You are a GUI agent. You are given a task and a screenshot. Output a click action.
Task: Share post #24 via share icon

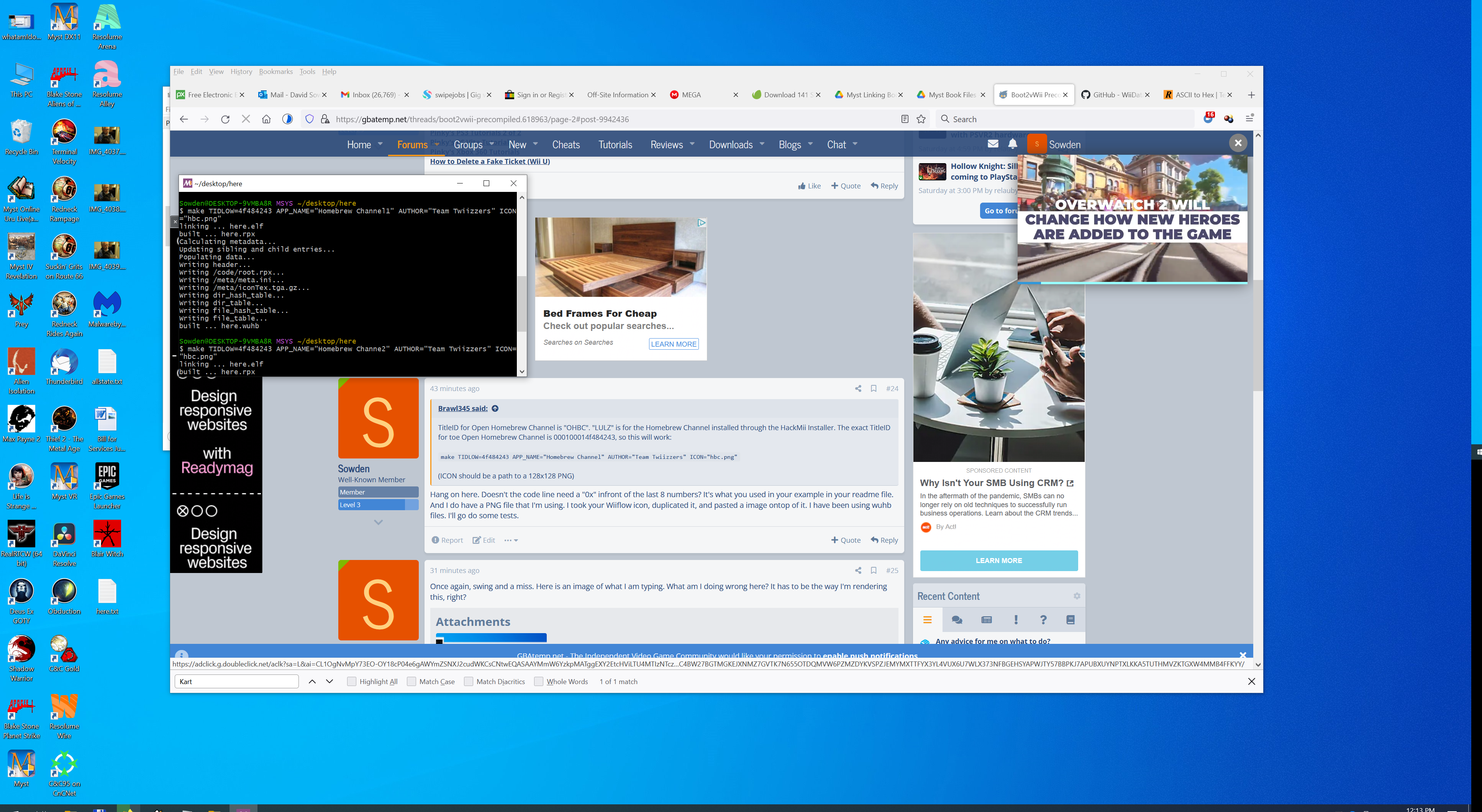click(858, 389)
